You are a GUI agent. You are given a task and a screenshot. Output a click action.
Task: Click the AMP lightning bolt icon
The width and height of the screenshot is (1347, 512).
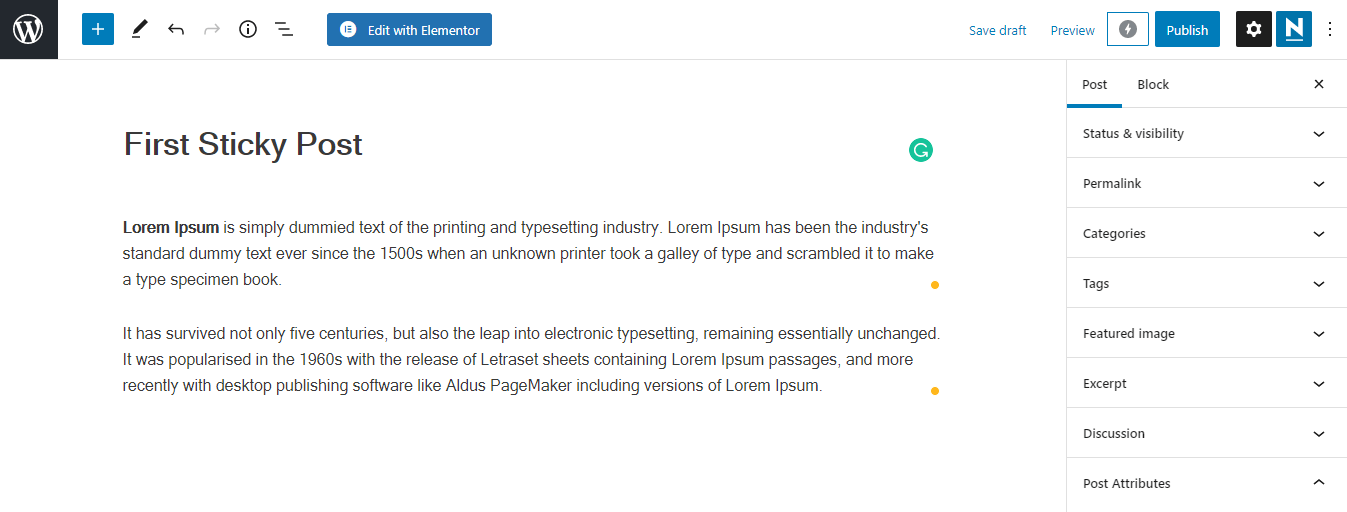[1128, 30]
